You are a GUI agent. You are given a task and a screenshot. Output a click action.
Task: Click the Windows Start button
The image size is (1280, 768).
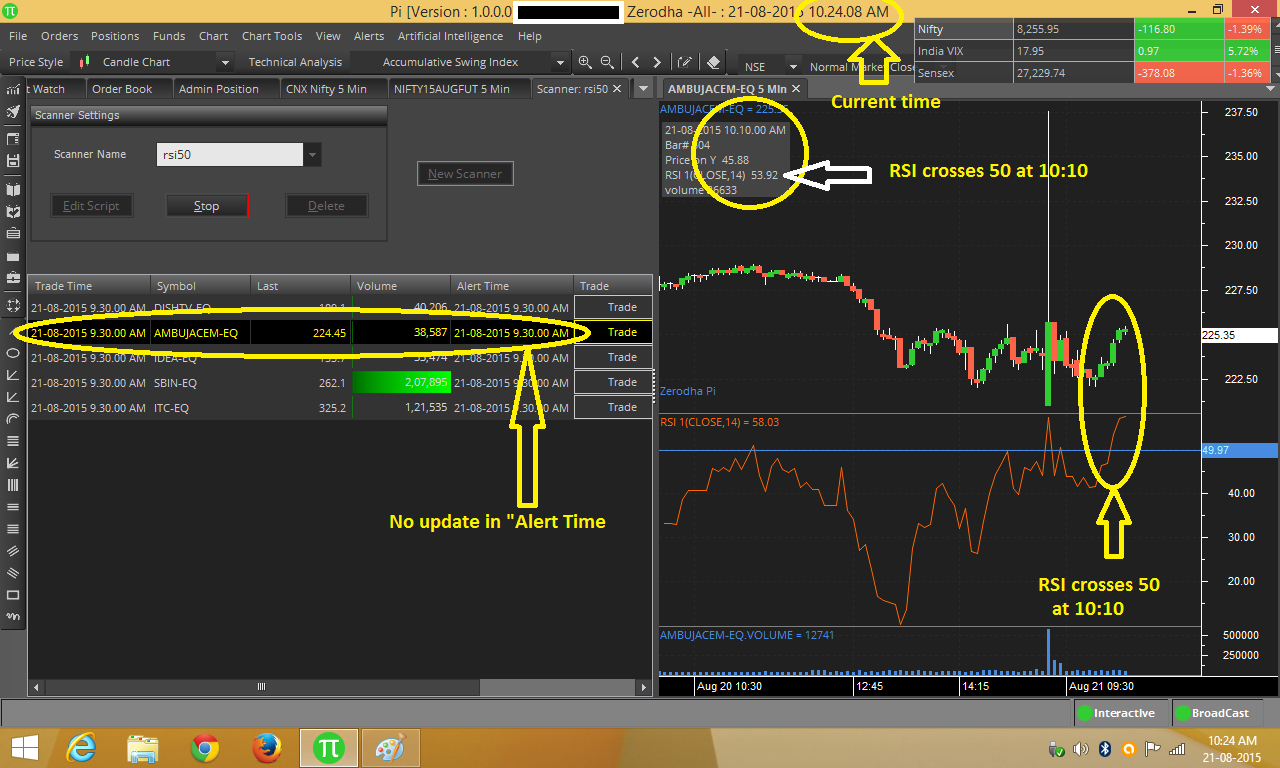click(x=24, y=747)
